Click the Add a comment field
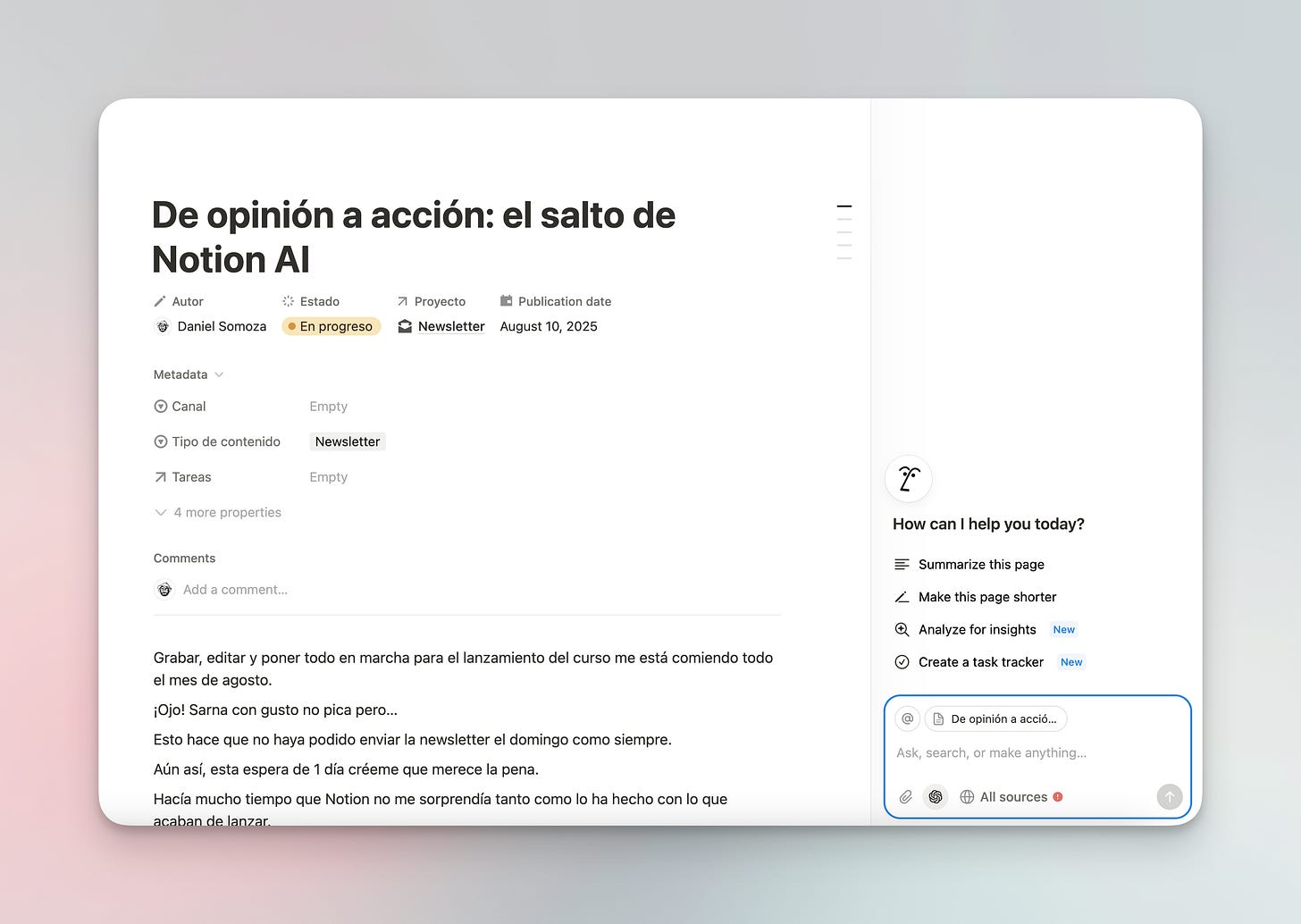The width and height of the screenshot is (1301, 924). [x=235, y=590]
